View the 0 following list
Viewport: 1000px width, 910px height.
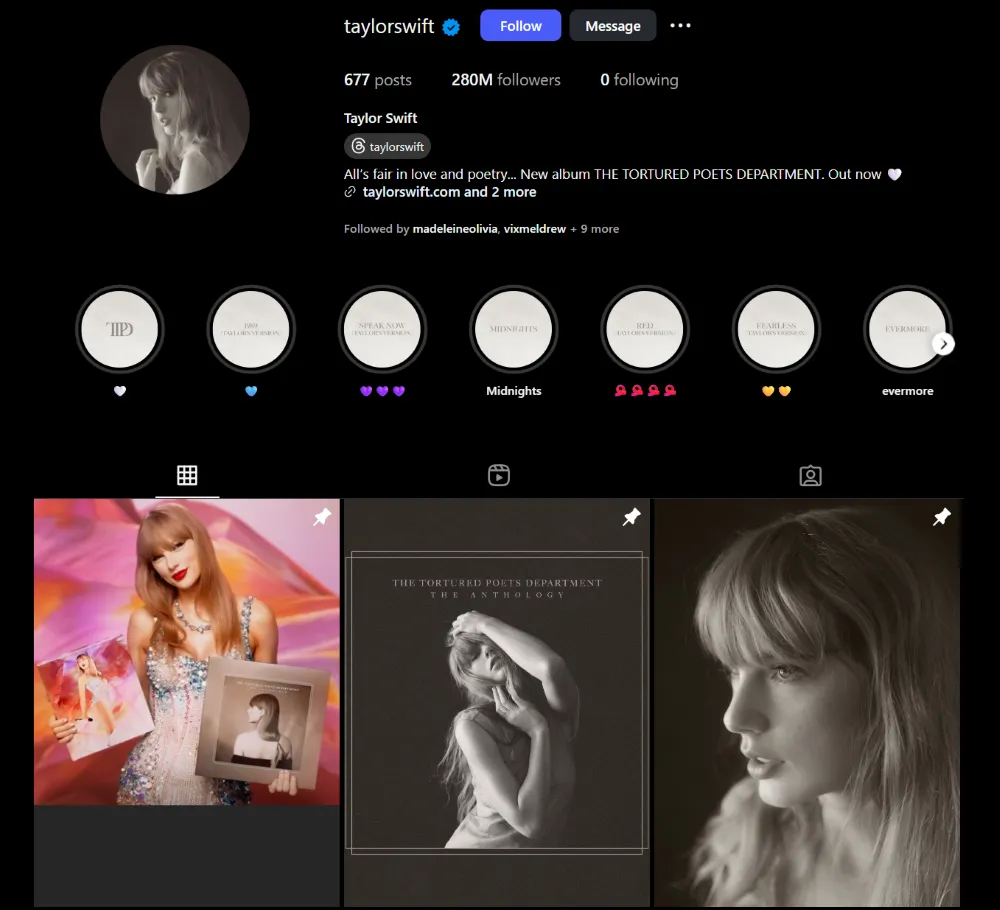[x=639, y=80]
